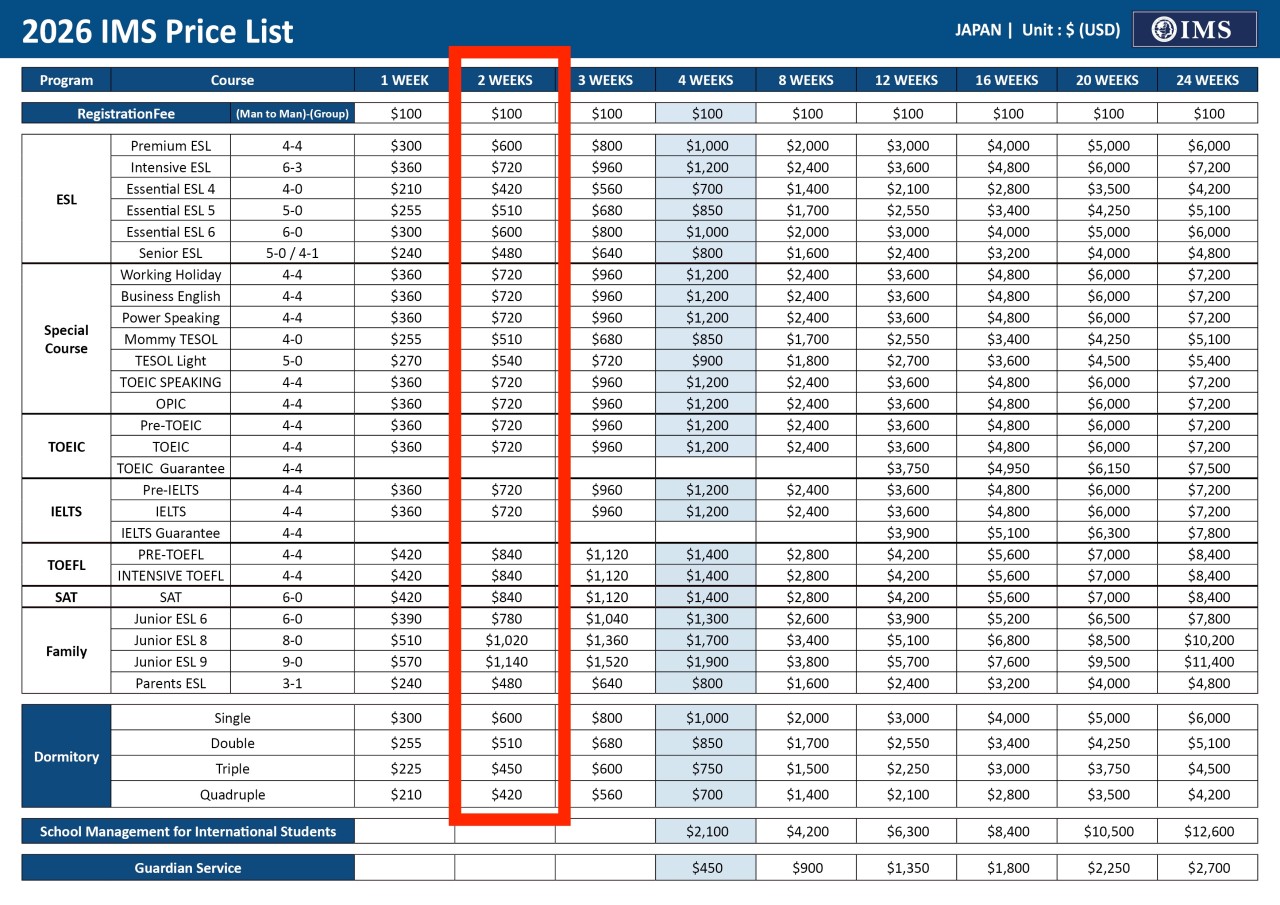The width and height of the screenshot is (1280, 905).
Task: Click TESOL Light 1 WEEK price $270
Action: 405,361
